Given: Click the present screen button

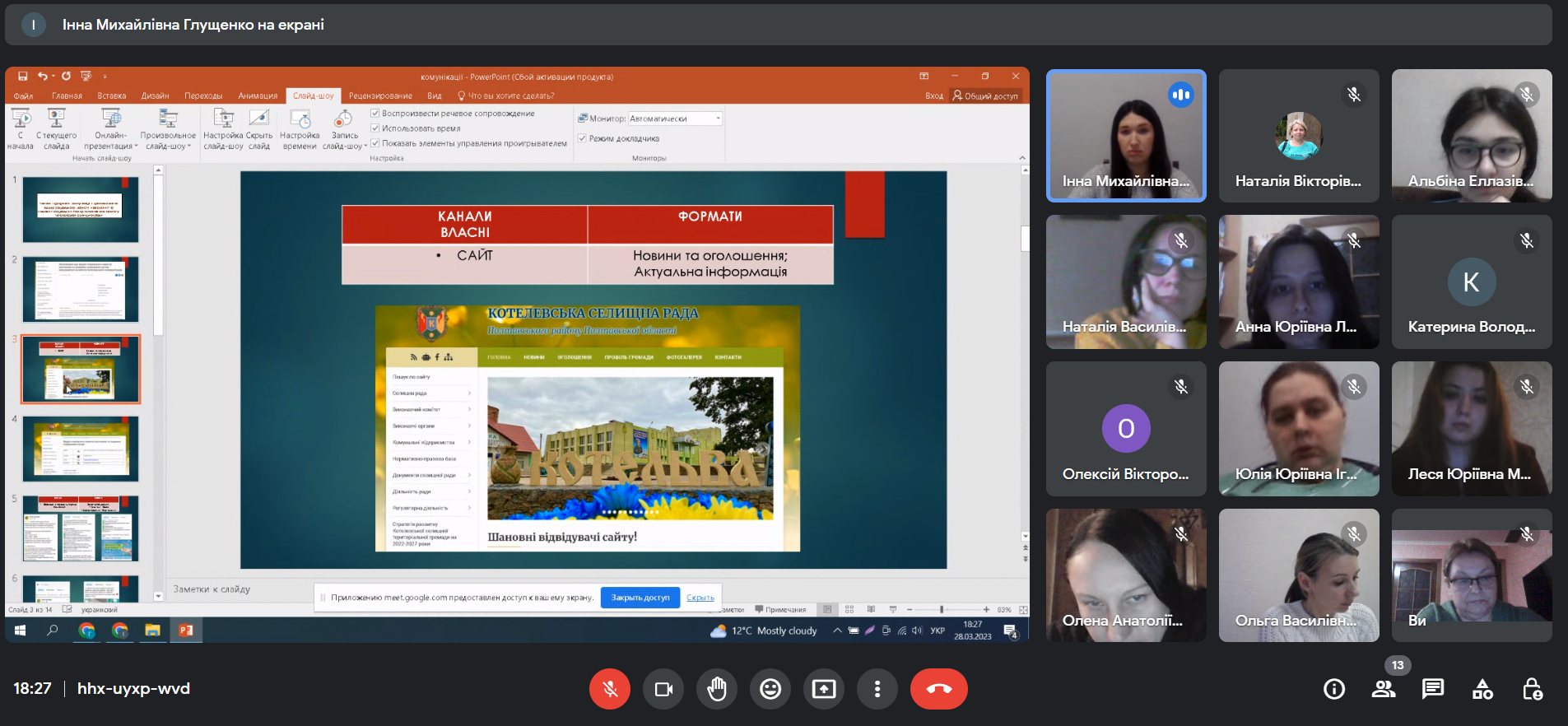Looking at the screenshot, I should click(824, 689).
